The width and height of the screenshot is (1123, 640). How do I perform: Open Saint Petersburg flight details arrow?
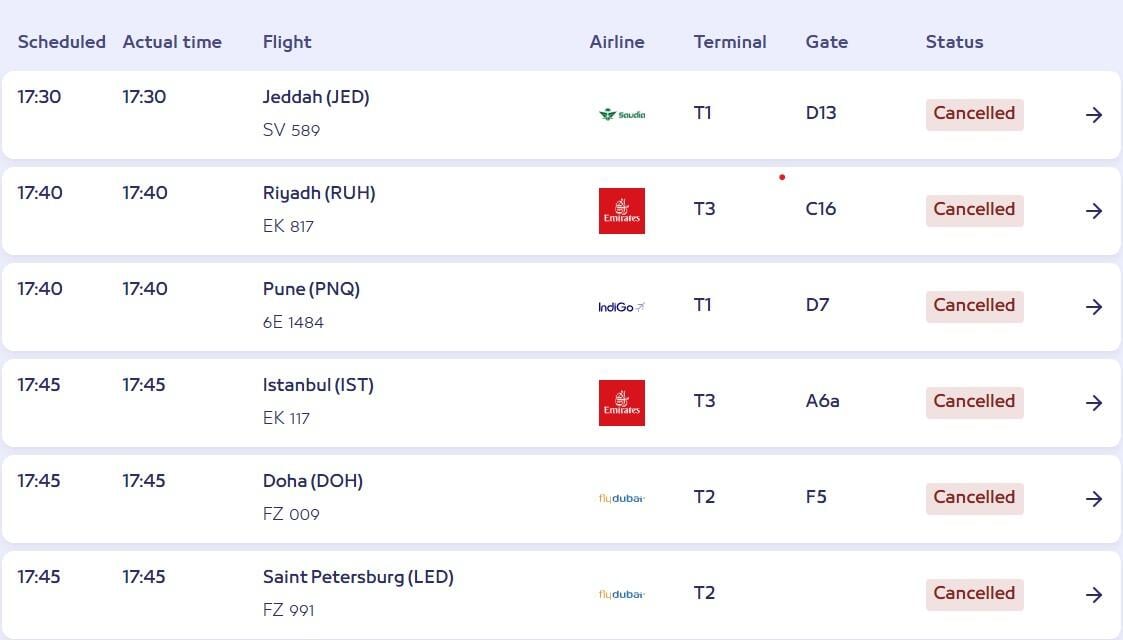(x=1094, y=595)
